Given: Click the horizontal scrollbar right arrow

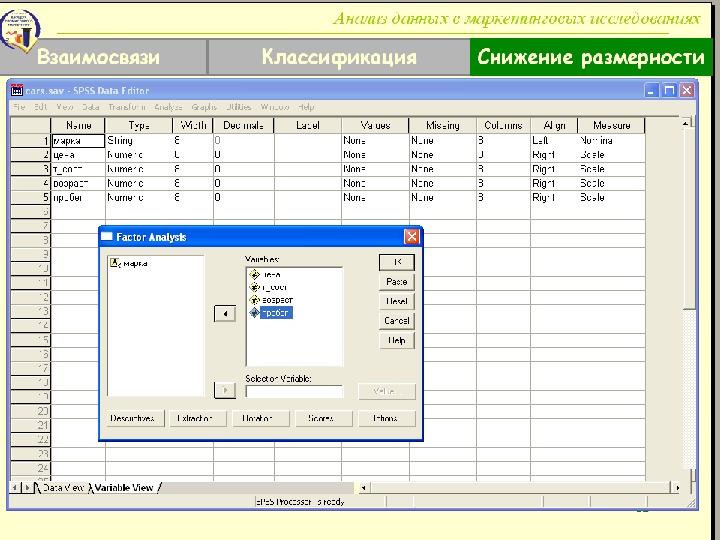Looking at the screenshot, I should click(677, 488).
